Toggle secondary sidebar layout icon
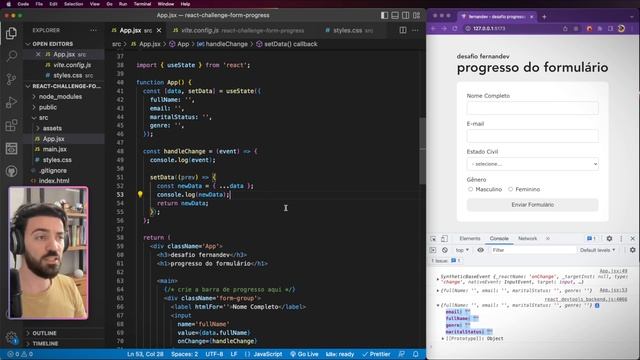This screenshot has width=640, height=360. tap(406, 15)
